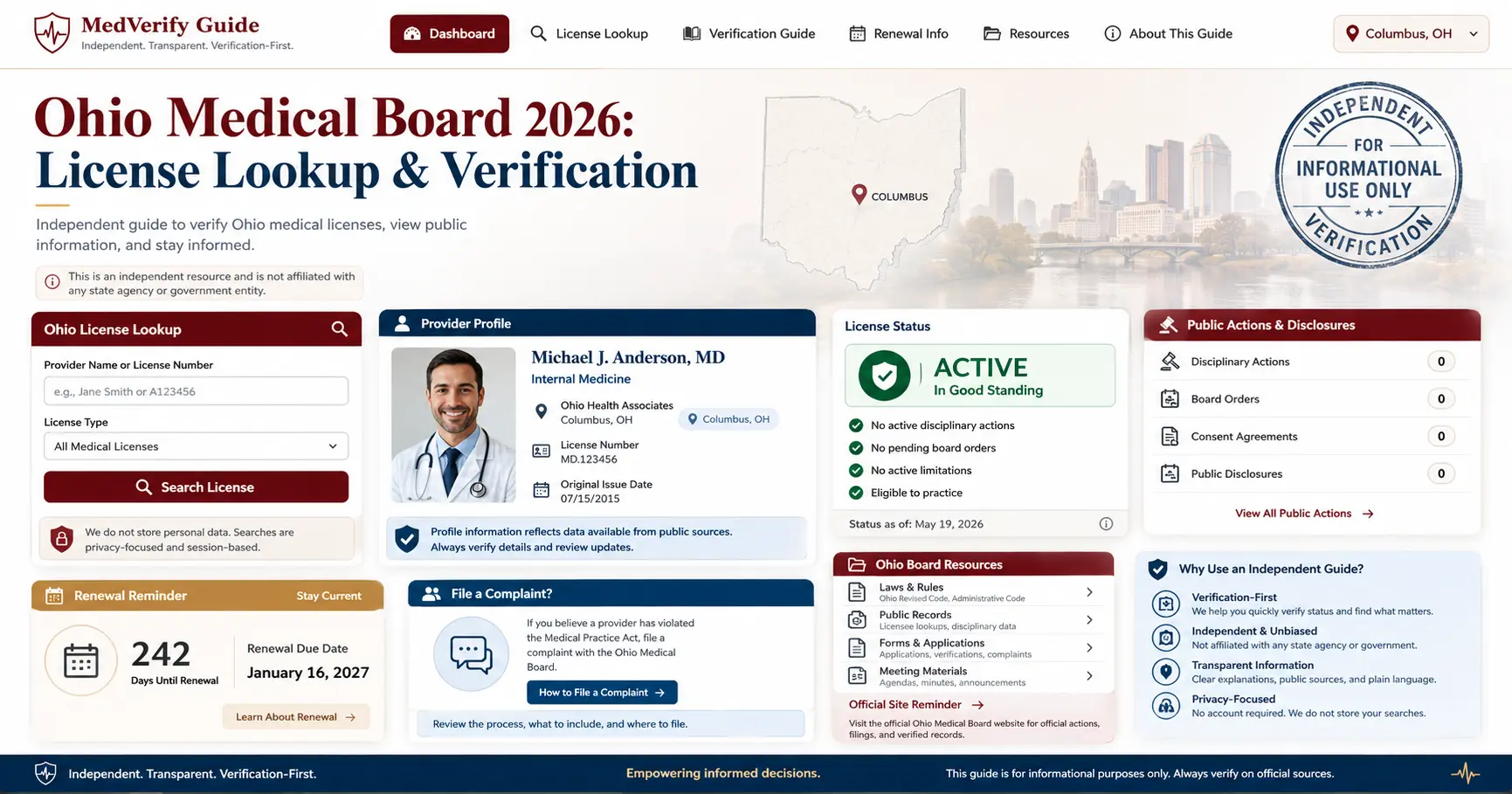Click the MedVerify Guide shield logo

coord(52,33)
